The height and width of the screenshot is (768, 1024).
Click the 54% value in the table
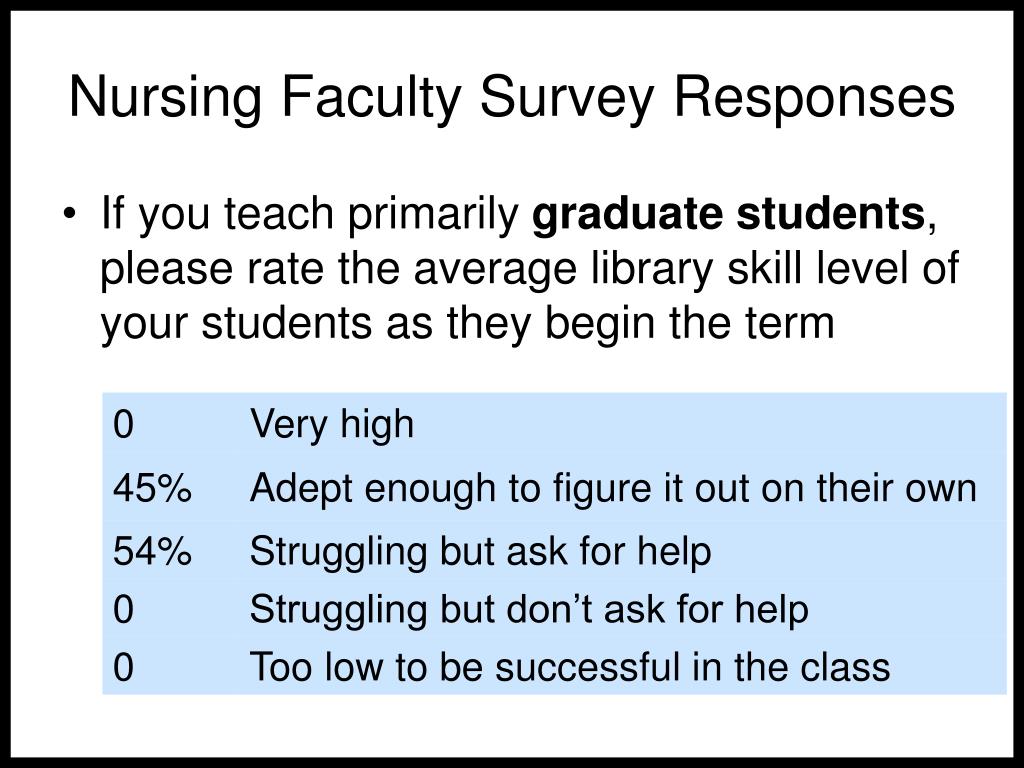[x=152, y=551]
